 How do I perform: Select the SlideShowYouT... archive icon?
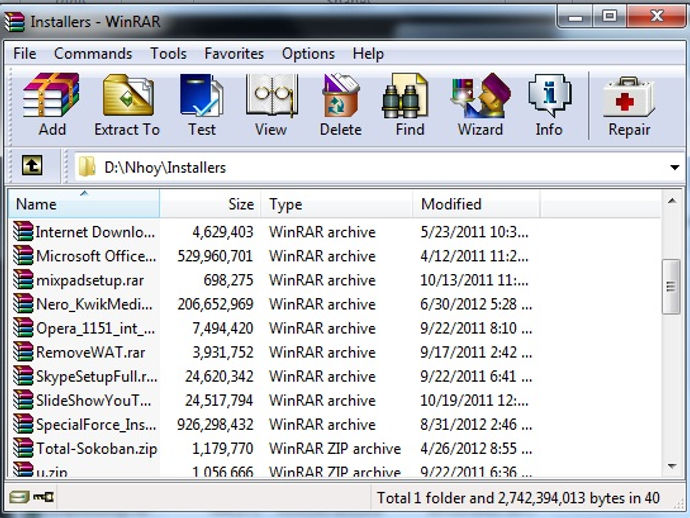(23, 400)
